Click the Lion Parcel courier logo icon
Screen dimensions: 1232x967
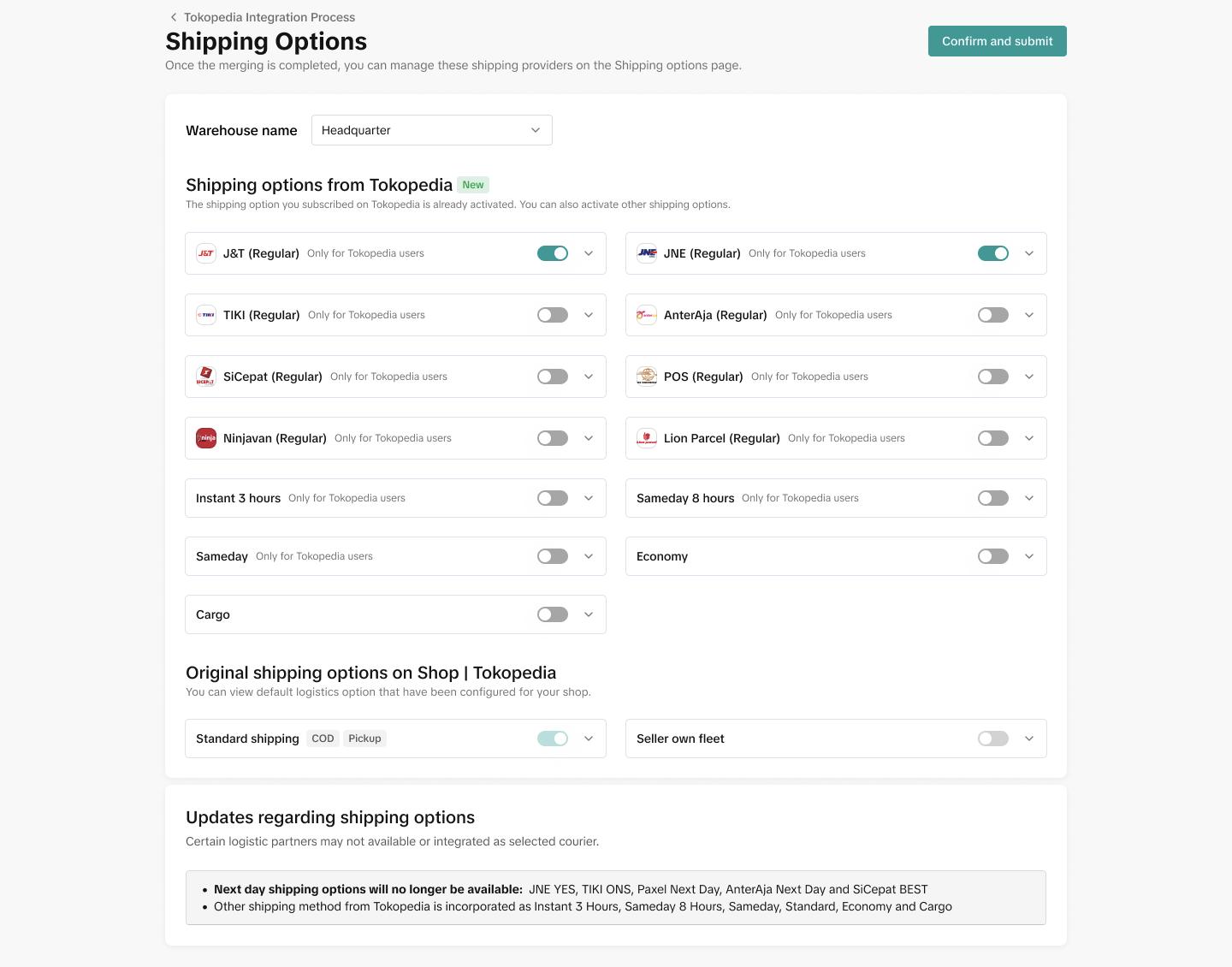pyautogui.click(x=647, y=438)
